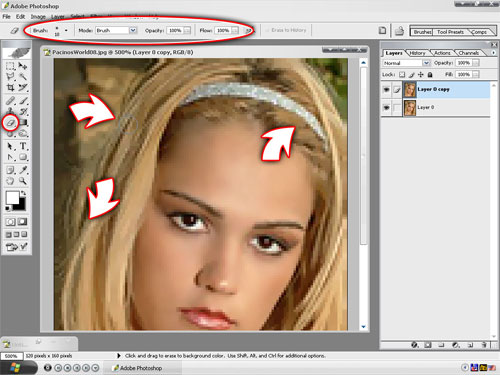Switch to the History tab
This screenshot has height=375, width=500.
click(x=417, y=53)
